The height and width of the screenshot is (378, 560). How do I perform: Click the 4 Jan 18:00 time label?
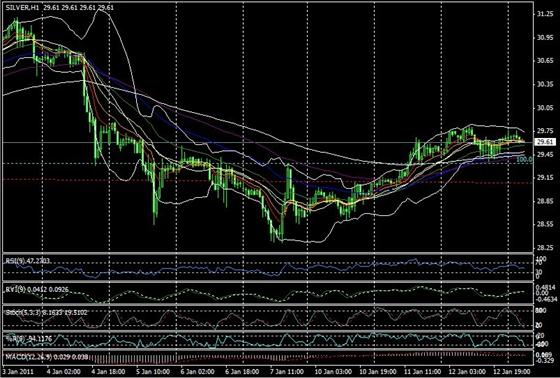coord(108,371)
